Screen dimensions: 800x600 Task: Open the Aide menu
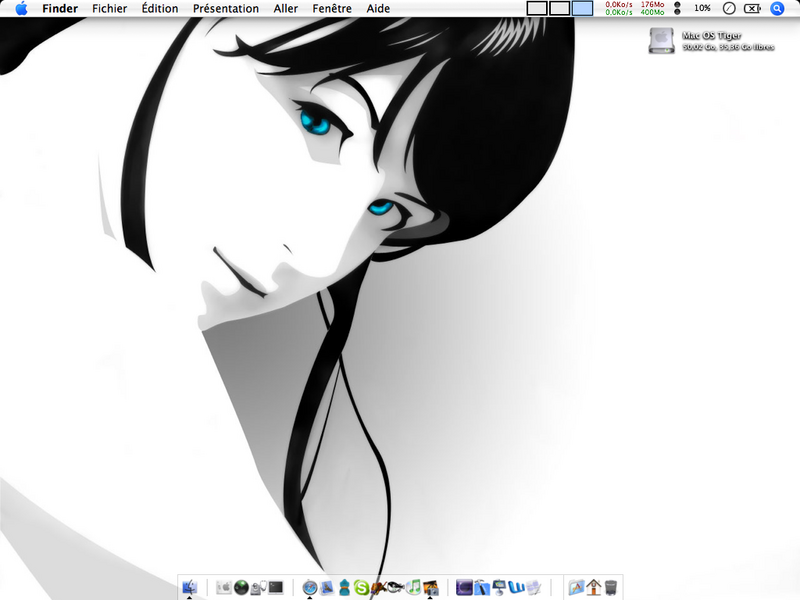click(x=378, y=8)
